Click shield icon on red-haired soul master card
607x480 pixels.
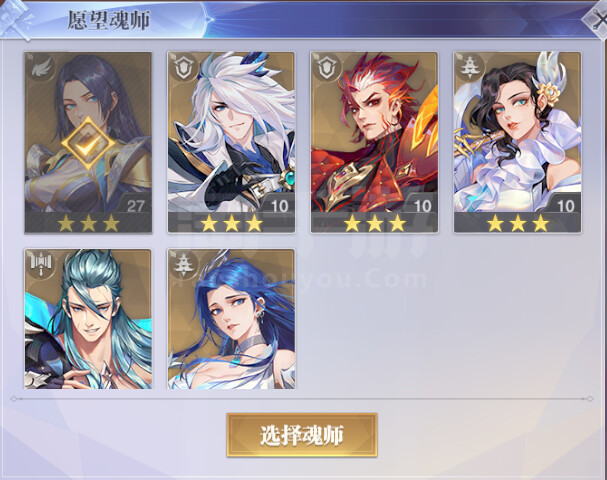pos(326,69)
